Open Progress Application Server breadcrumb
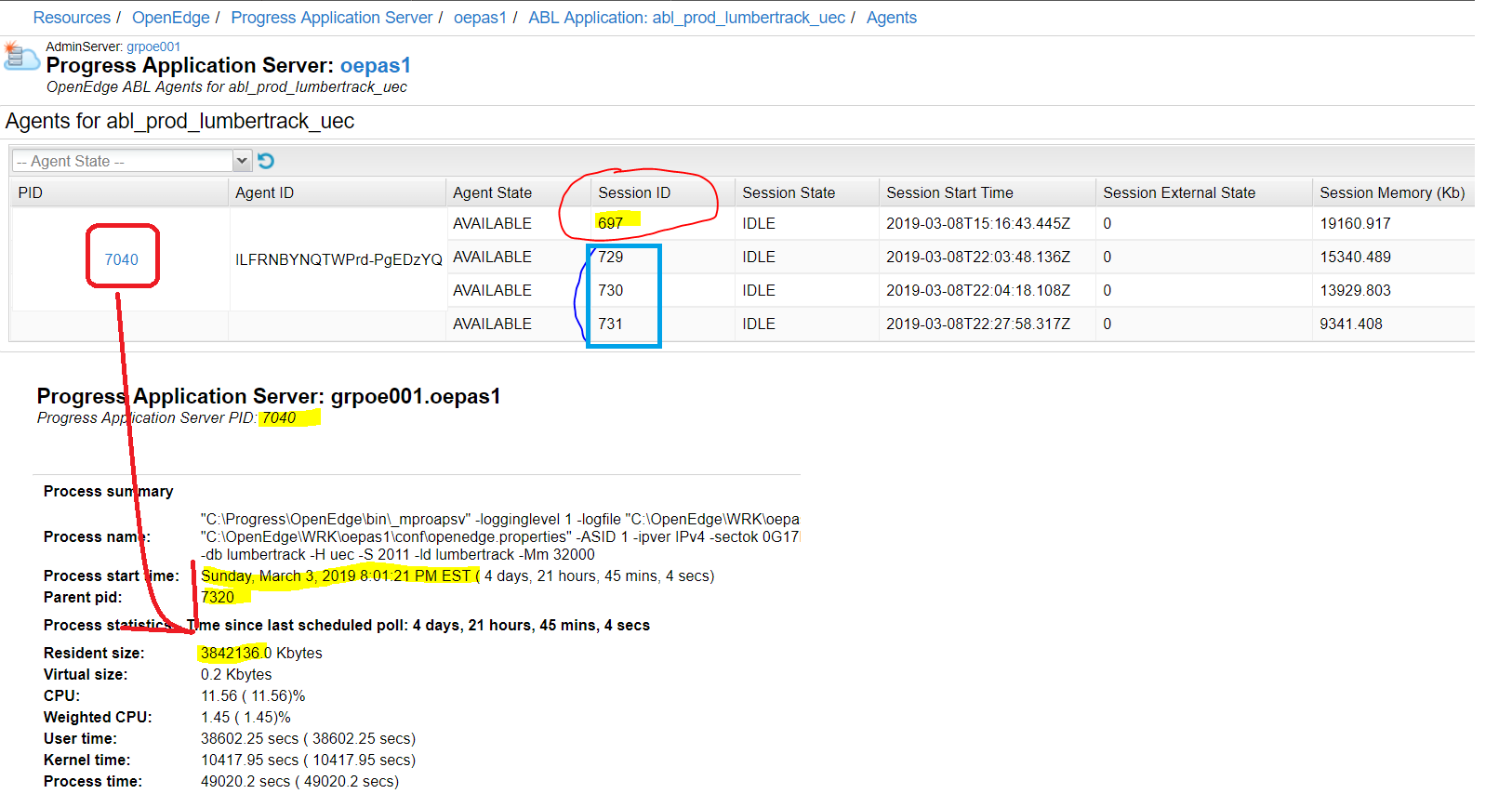This screenshot has width=1512, height=807. pyautogui.click(x=332, y=18)
